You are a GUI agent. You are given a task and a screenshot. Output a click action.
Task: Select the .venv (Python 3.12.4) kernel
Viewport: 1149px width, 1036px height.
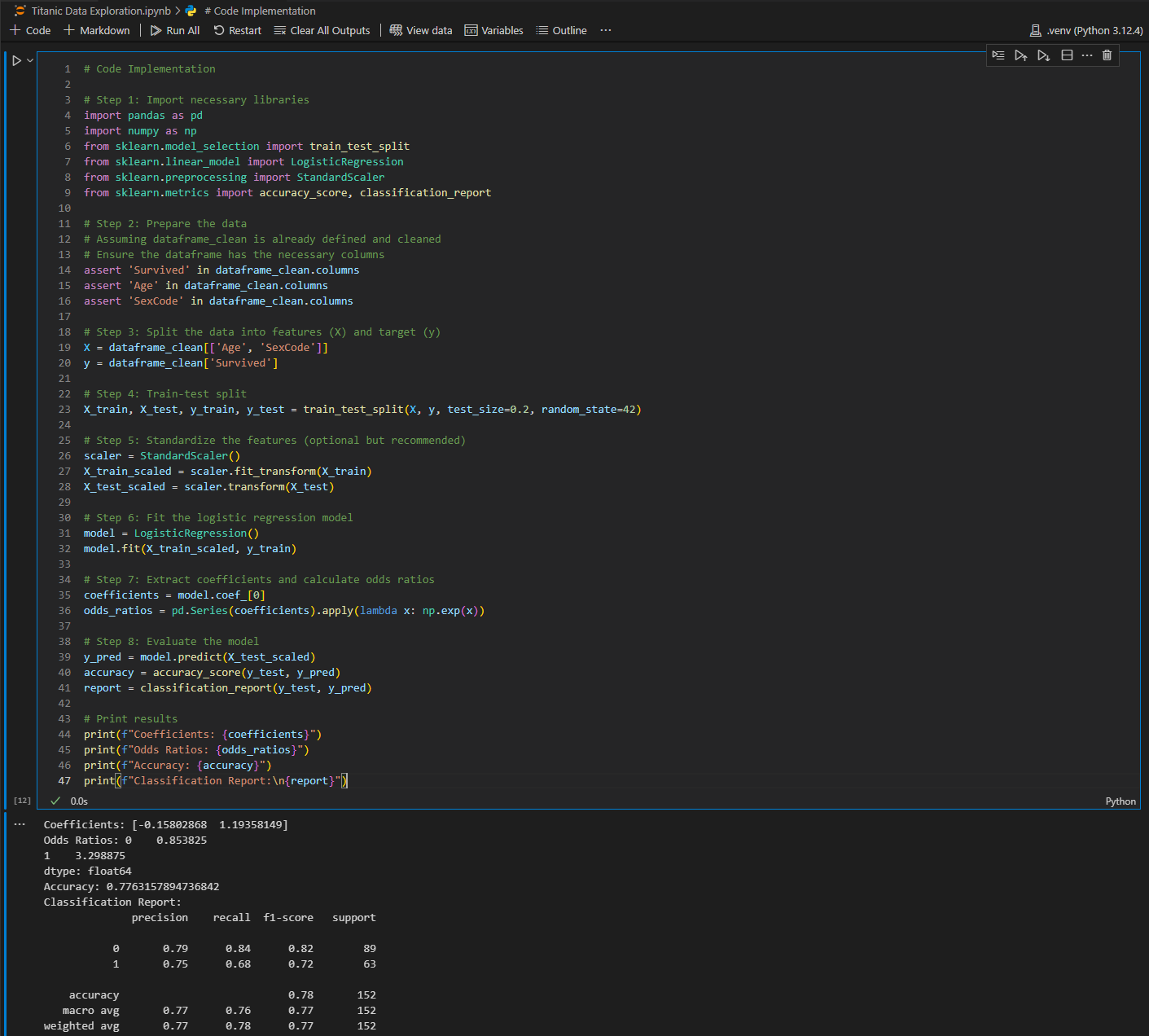click(x=1086, y=30)
